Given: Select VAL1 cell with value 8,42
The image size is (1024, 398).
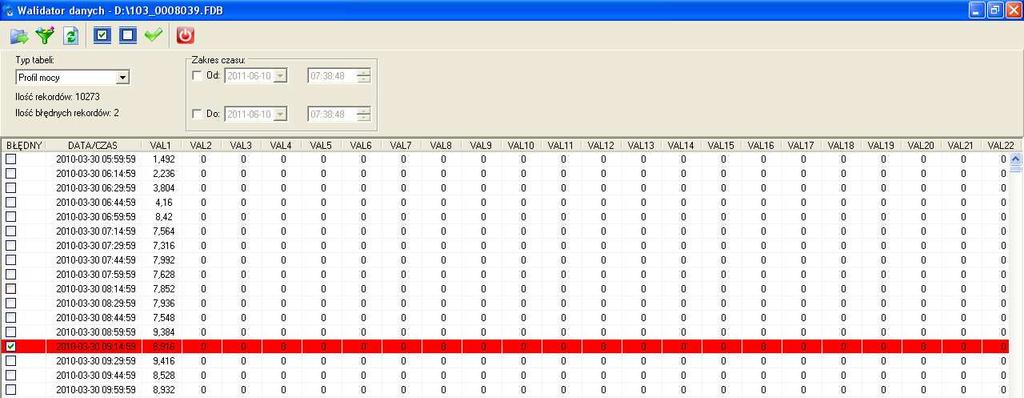Looking at the screenshot, I should click(x=162, y=216).
